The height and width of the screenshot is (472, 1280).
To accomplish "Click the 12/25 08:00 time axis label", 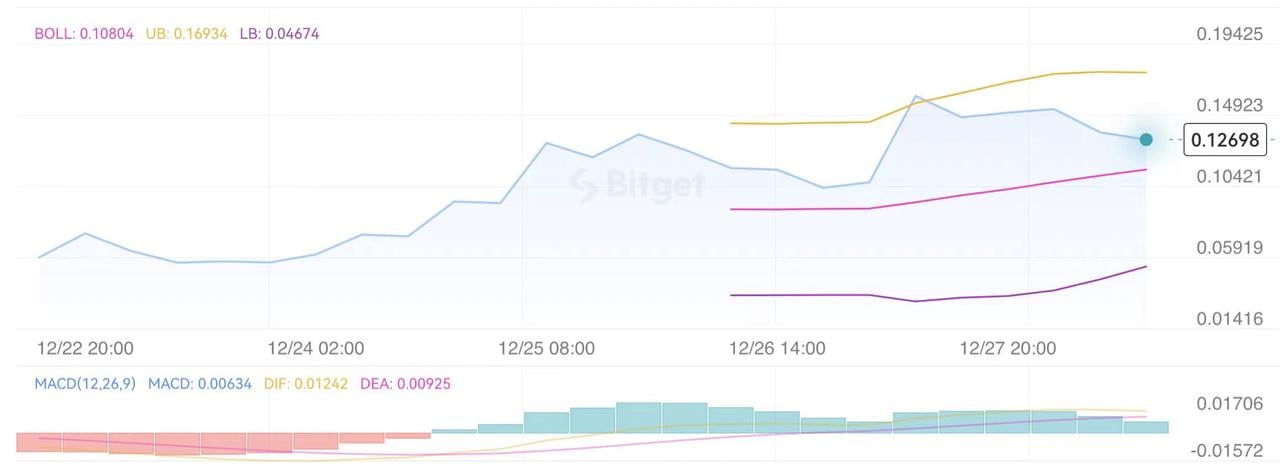I will coord(547,349).
